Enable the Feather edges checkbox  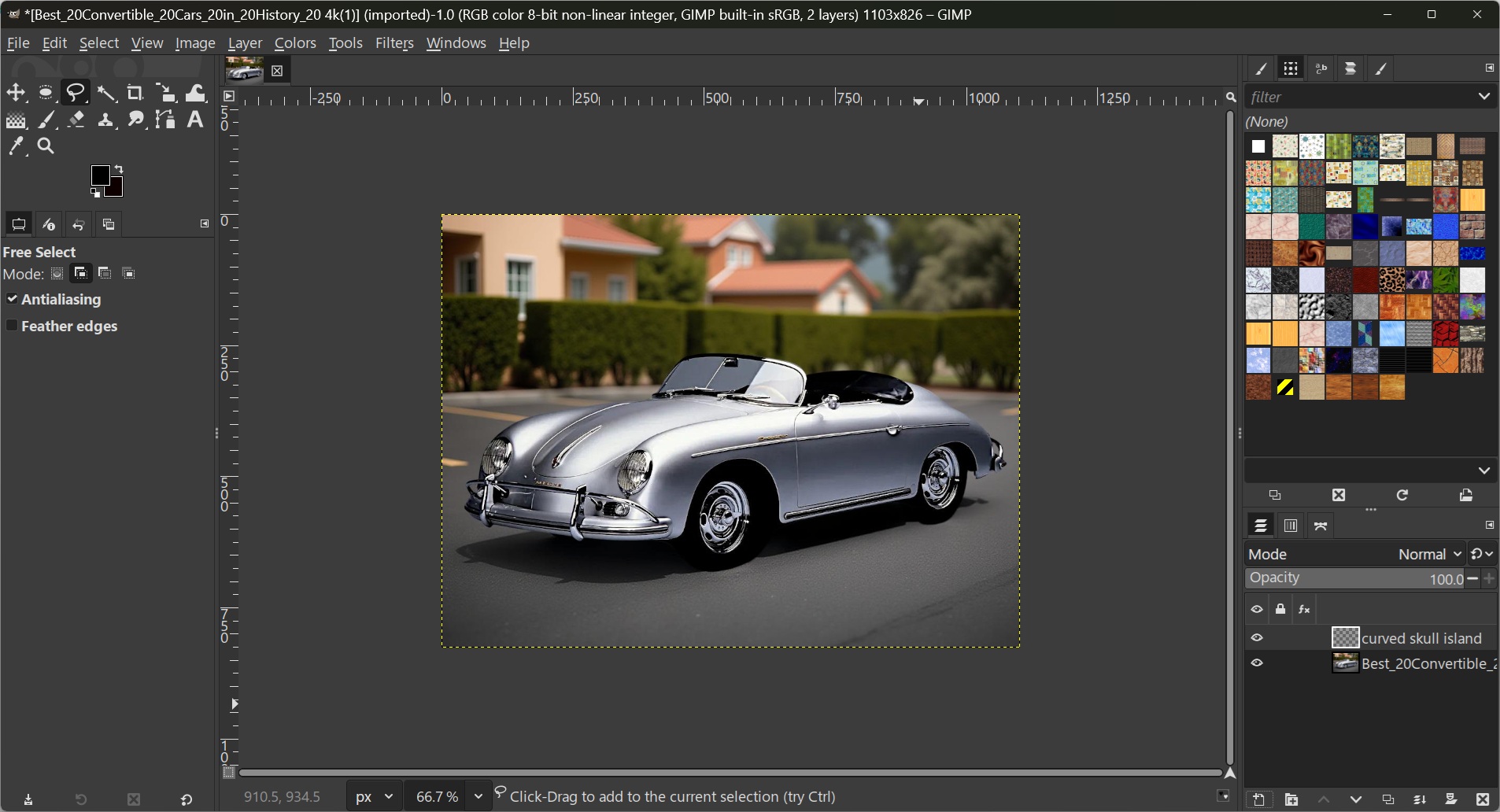12,326
